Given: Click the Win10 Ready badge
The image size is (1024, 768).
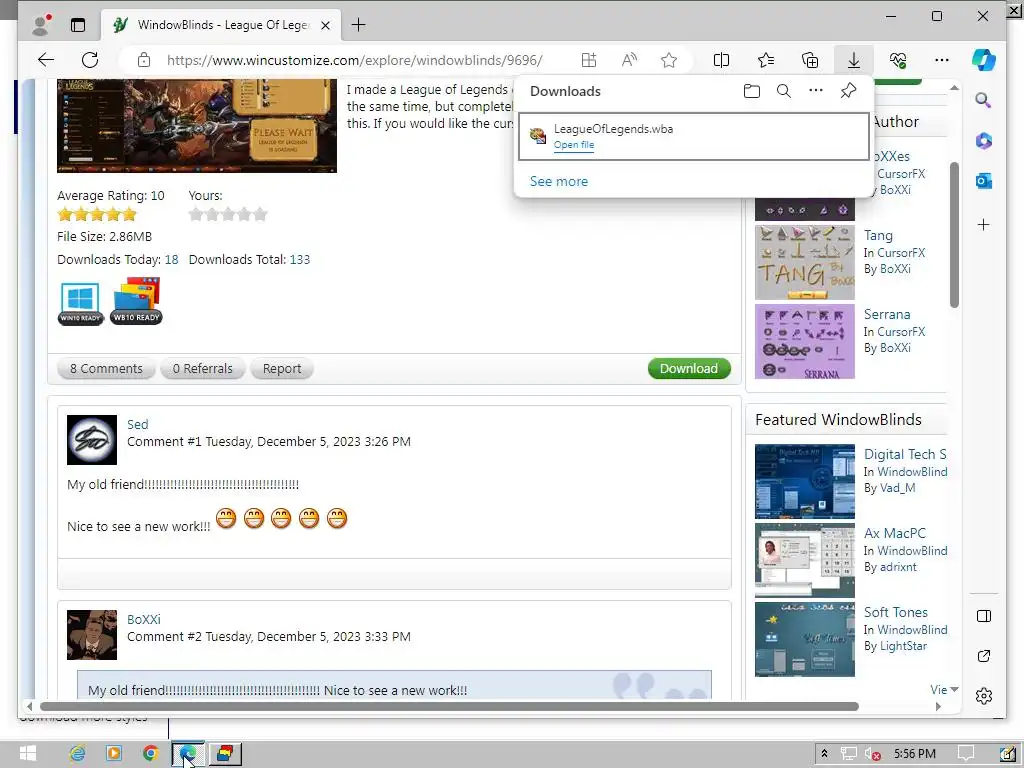Looking at the screenshot, I should click(80, 304).
